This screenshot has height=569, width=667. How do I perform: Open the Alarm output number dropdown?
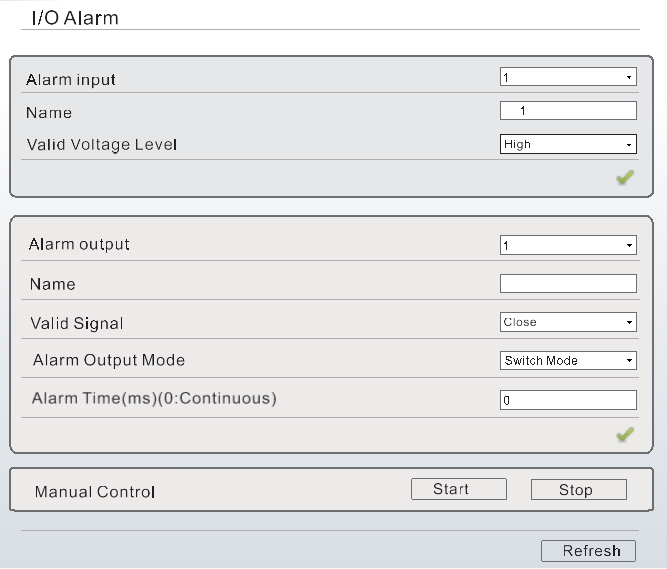568,245
